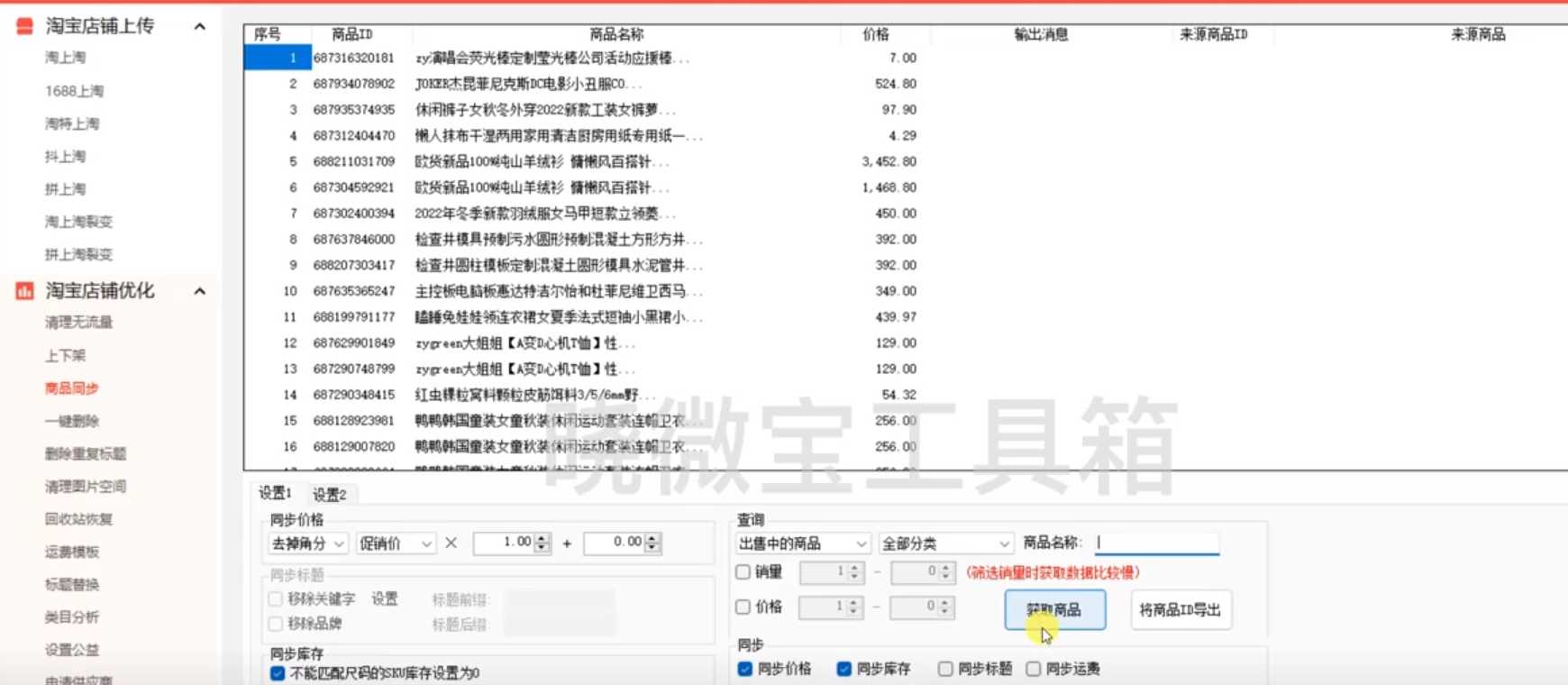This screenshot has height=685, width=1568.
Task: Click the 商品名称 column header
Action: pyautogui.click(x=616, y=34)
